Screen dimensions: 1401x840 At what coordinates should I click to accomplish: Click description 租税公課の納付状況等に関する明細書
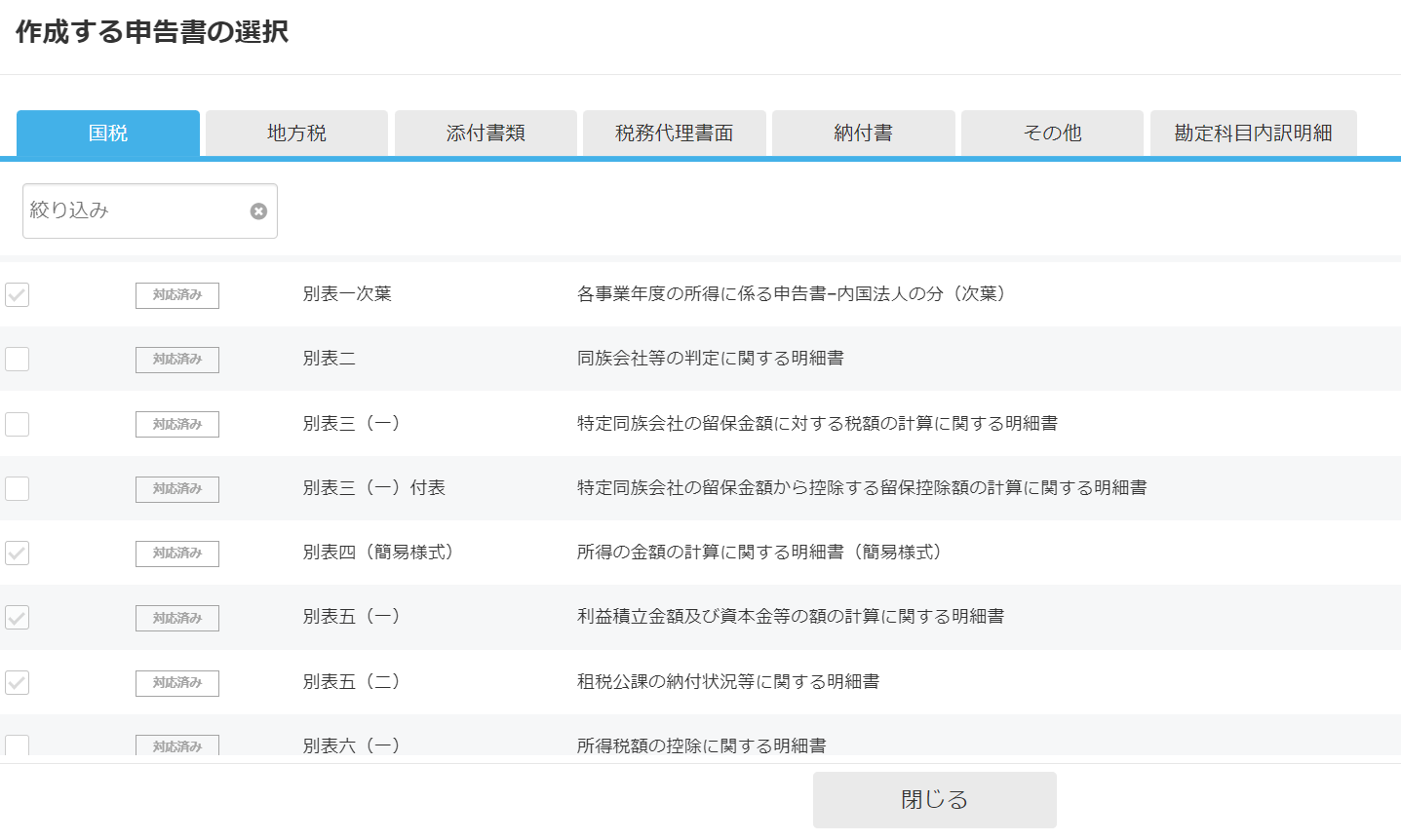pos(728,682)
